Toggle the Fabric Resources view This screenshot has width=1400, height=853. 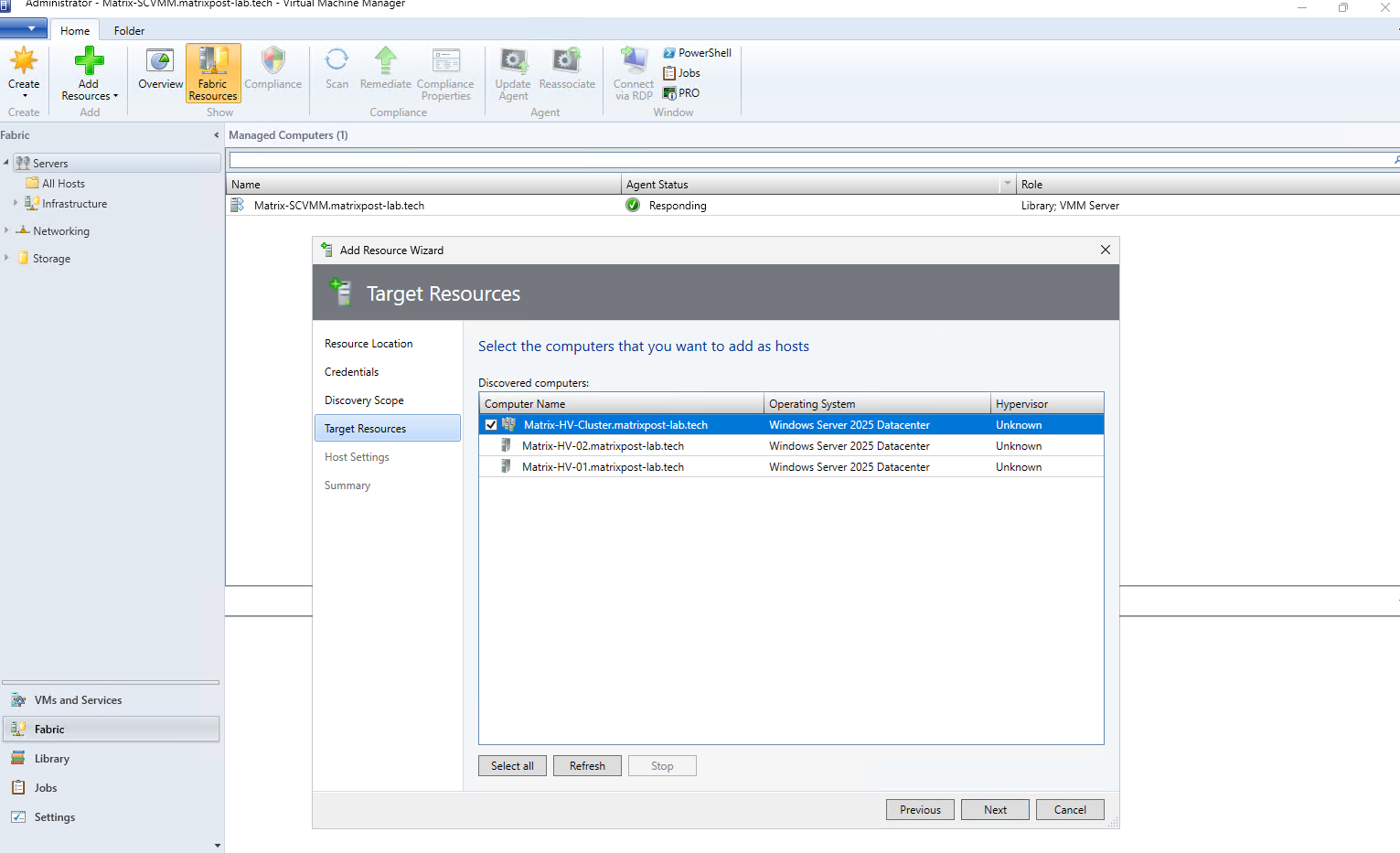pyautogui.click(x=213, y=73)
